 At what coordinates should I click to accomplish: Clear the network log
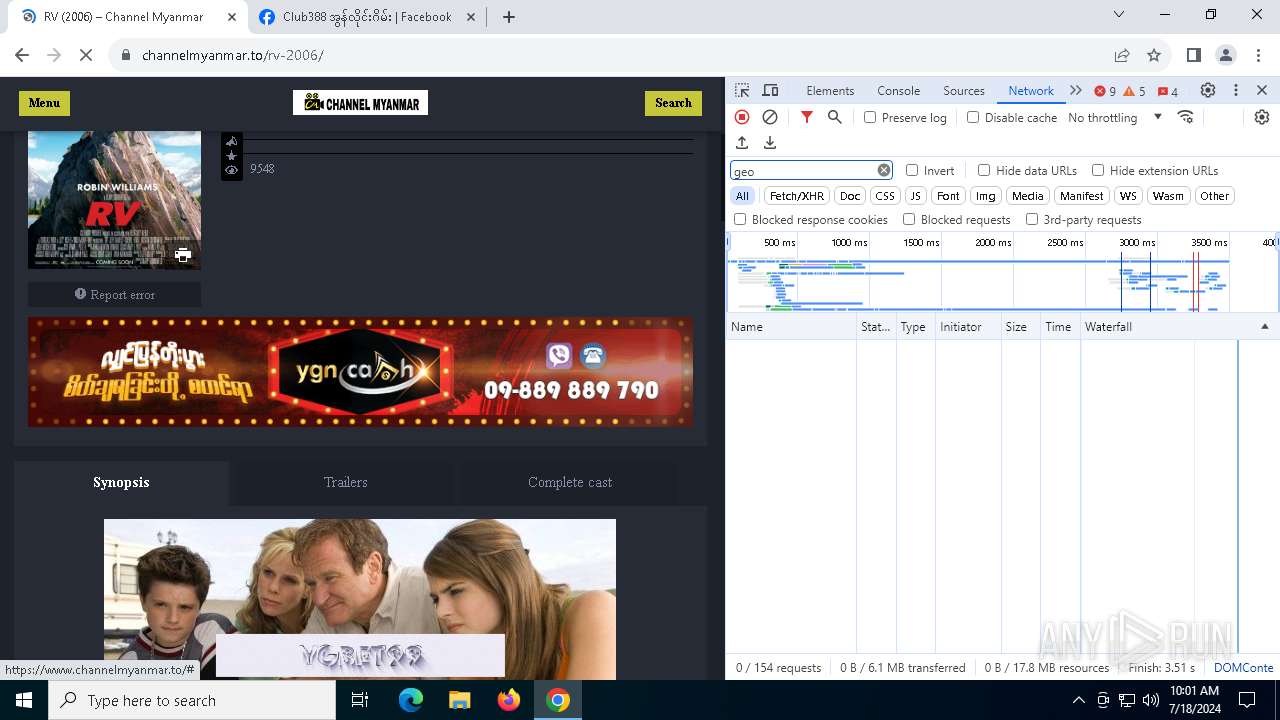[770, 117]
